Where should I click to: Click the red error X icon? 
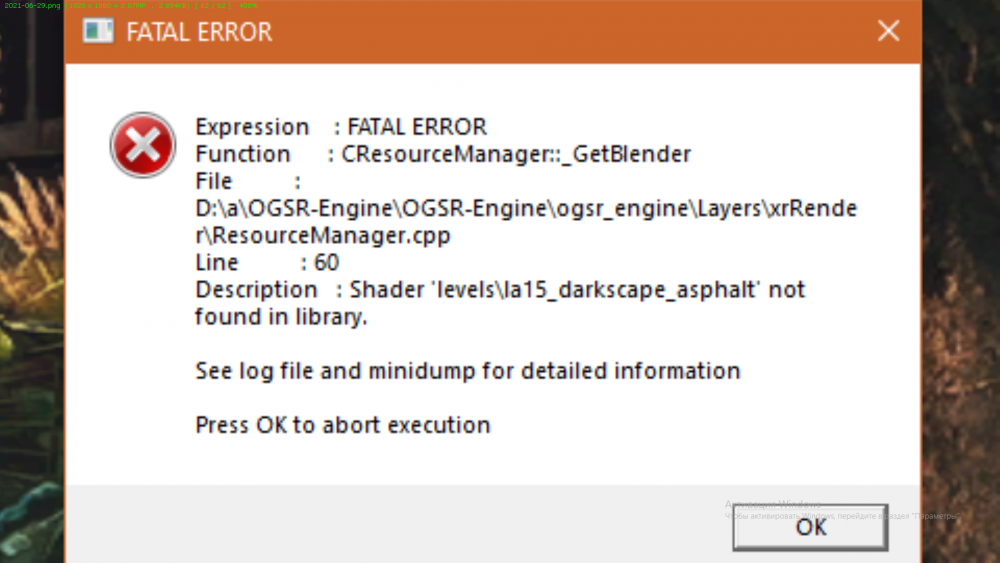143,145
